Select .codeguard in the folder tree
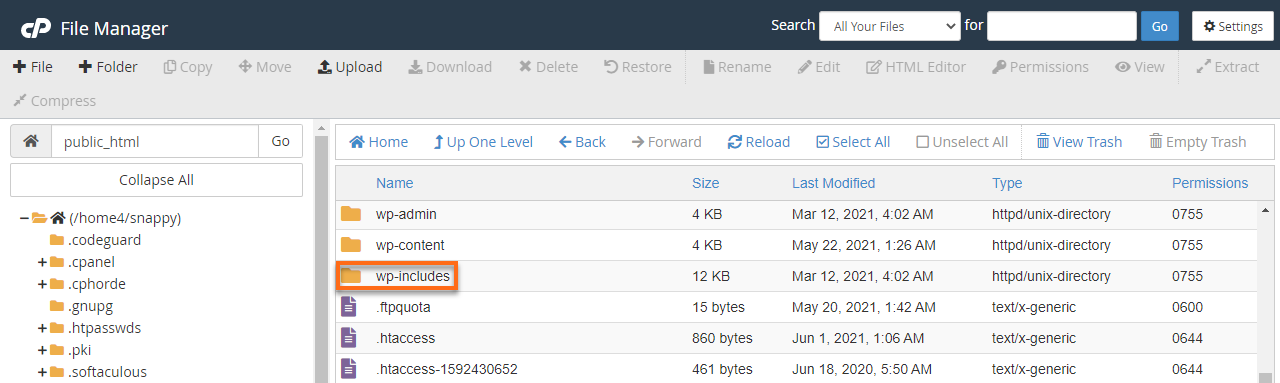The height and width of the screenshot is (383, 1280). click(x=105, y=240)
